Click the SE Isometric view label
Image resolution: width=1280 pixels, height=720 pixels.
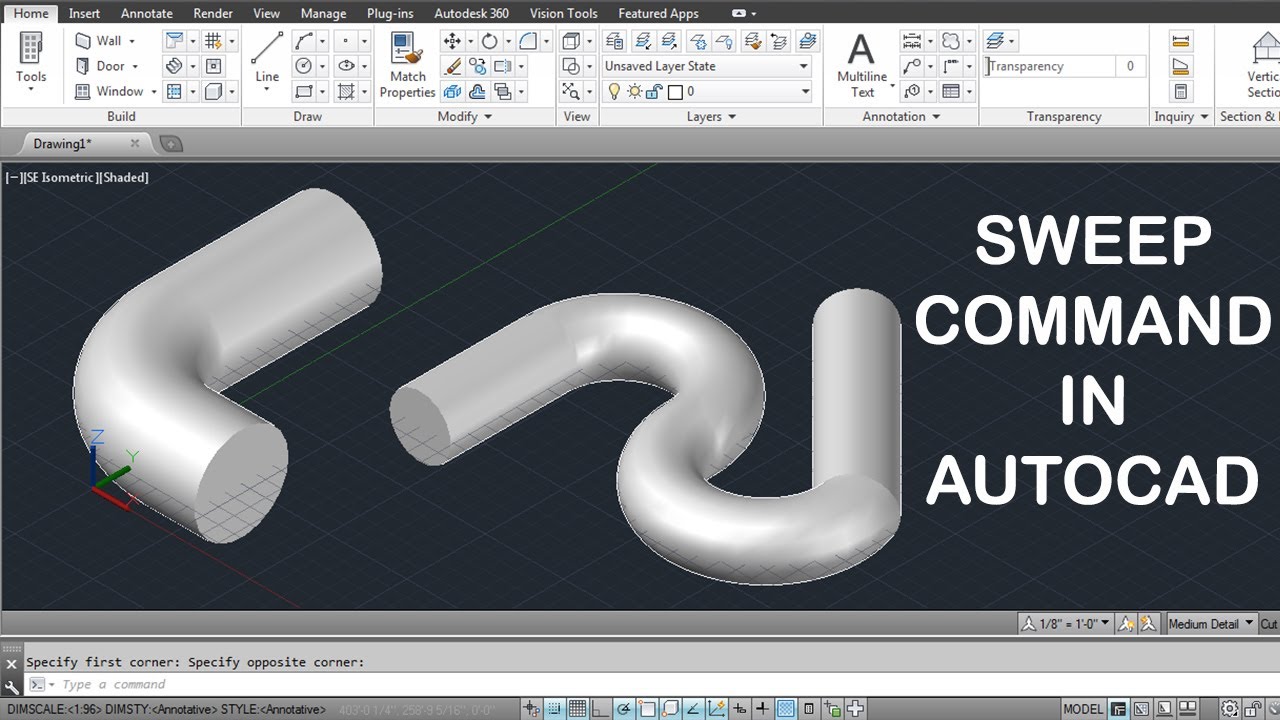[60, 177]
